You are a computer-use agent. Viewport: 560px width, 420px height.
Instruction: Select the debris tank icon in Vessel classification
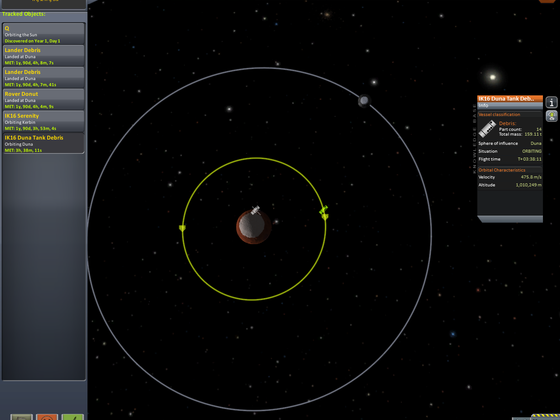(488, 129)
